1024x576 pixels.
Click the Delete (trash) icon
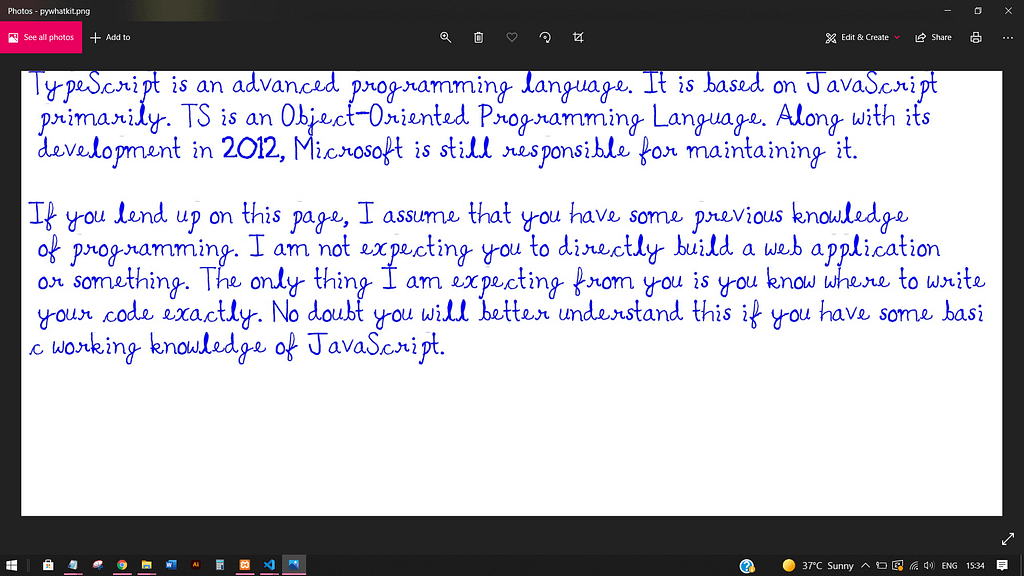point(479,37)
